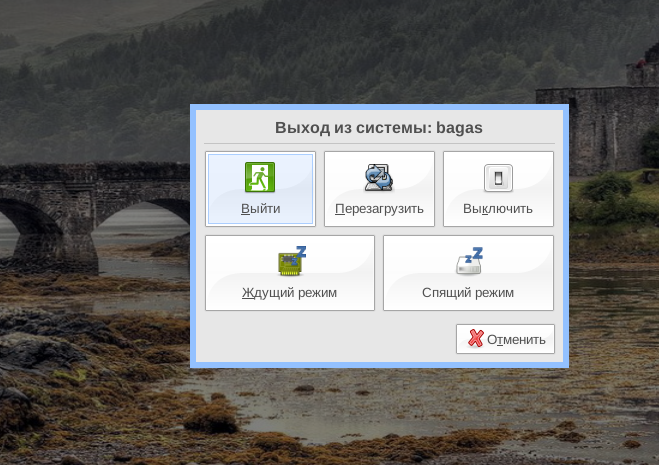
Task: Click the Выйти label text
Action: click(261, 209)
